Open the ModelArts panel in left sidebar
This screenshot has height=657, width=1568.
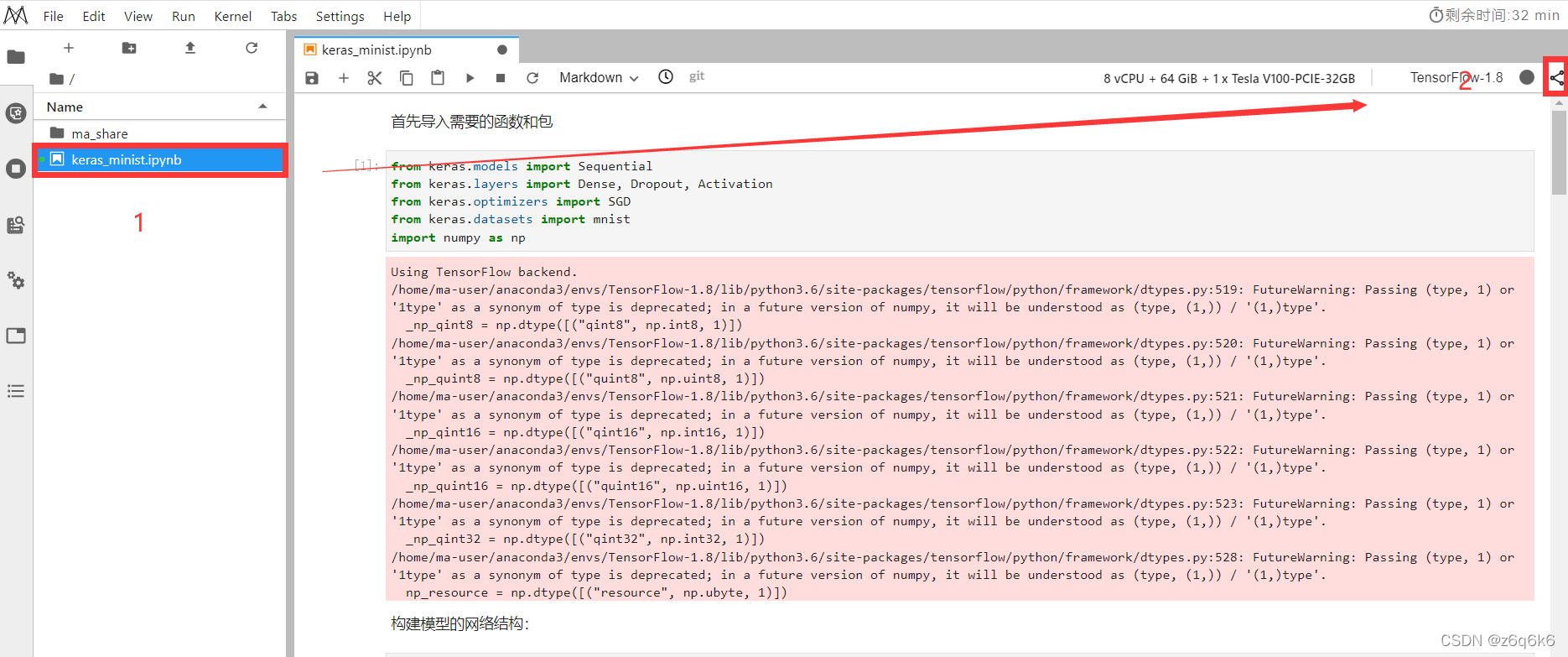click(x=16, y=113)
